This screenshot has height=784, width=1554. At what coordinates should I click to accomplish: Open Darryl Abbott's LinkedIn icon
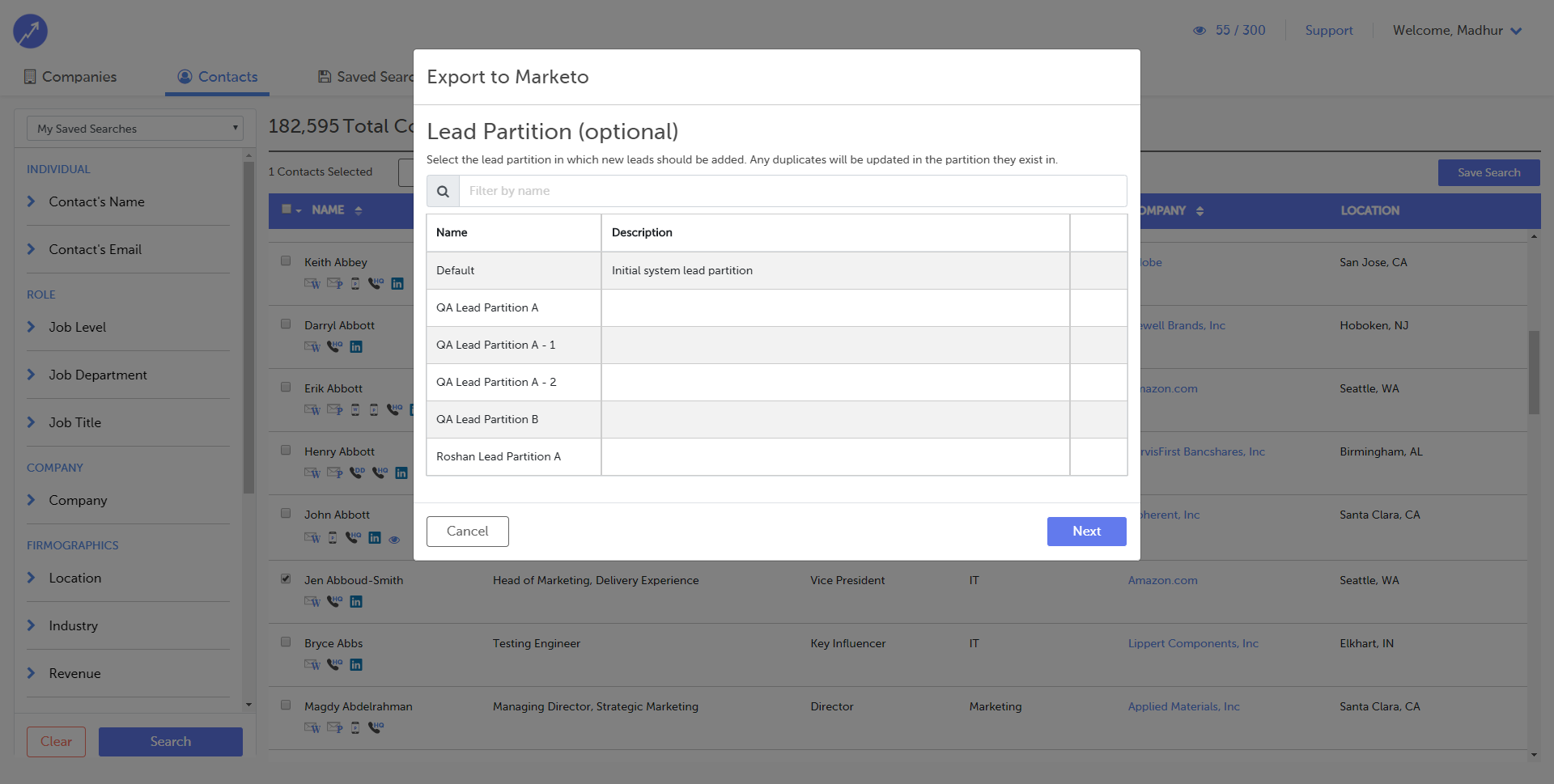(x=356, y=347)
